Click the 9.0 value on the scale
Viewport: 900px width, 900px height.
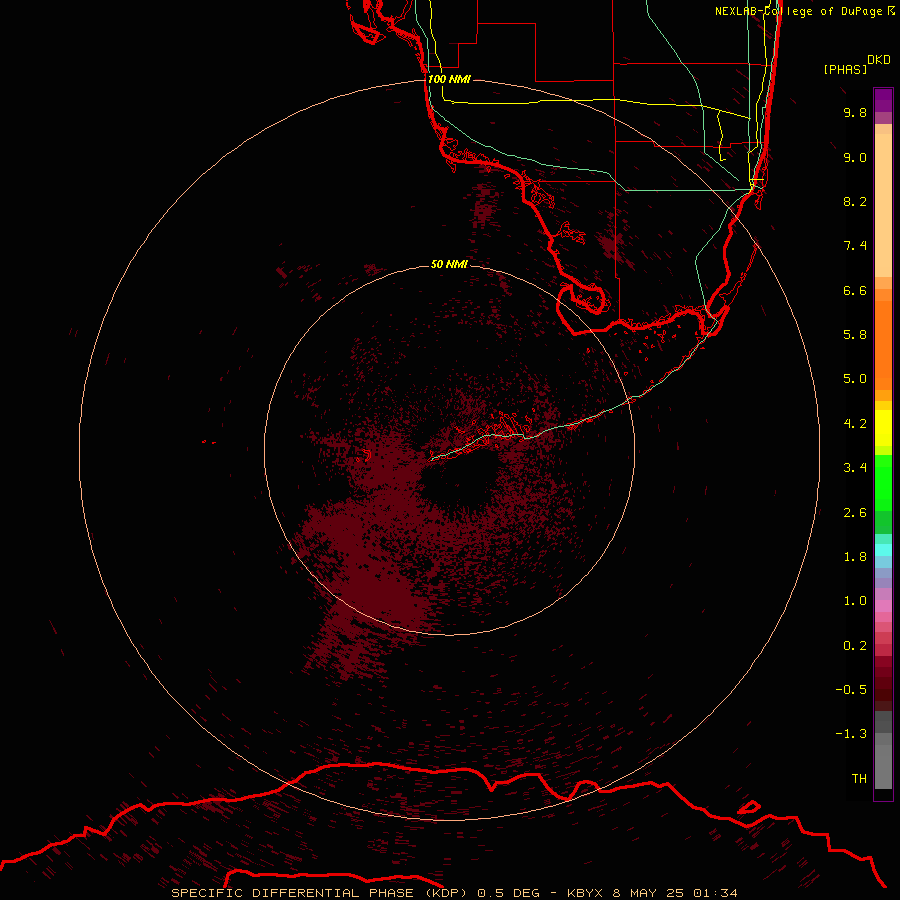(855, 157)
